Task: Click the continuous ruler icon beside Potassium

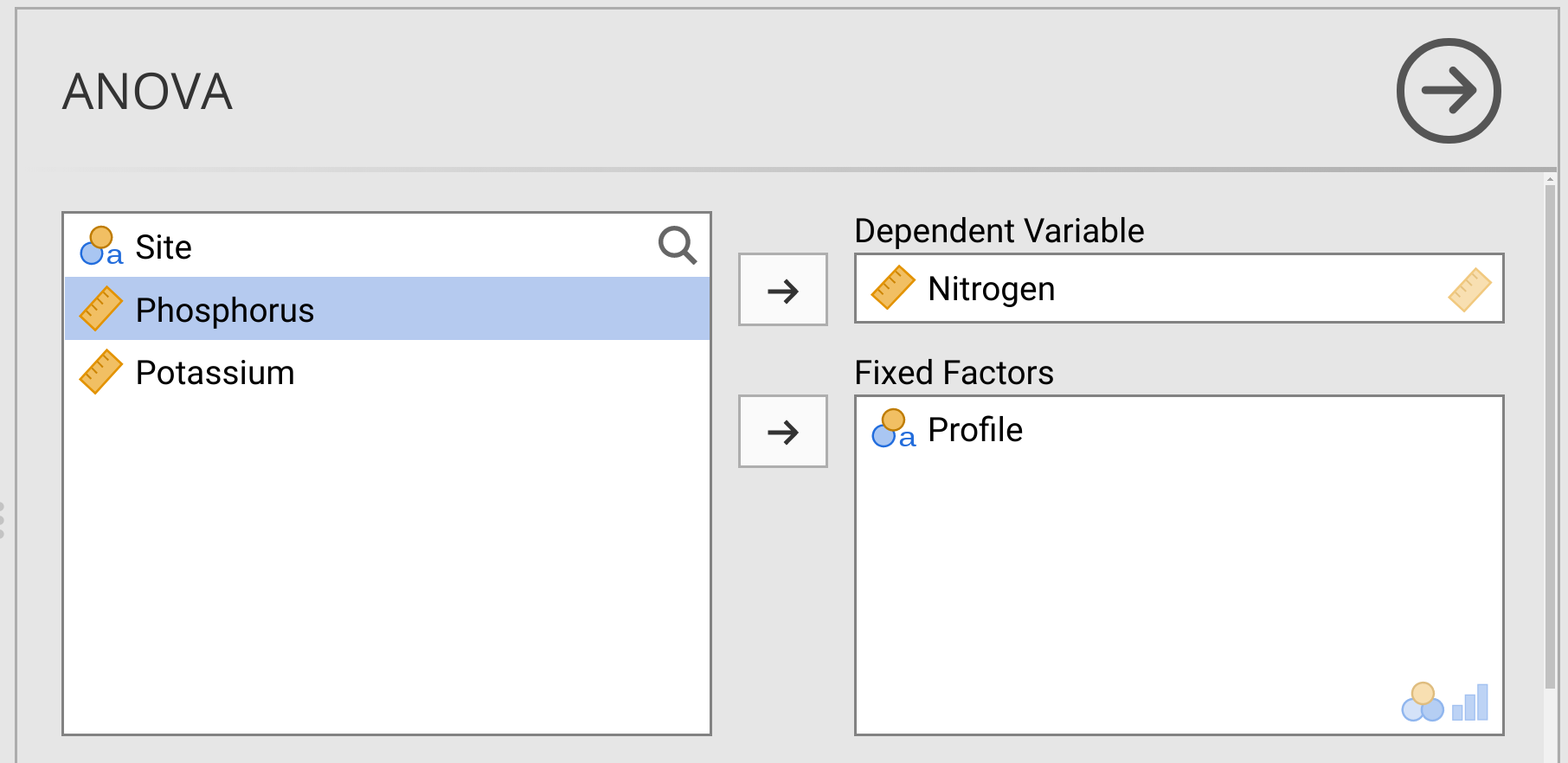Action: (100, 372)
